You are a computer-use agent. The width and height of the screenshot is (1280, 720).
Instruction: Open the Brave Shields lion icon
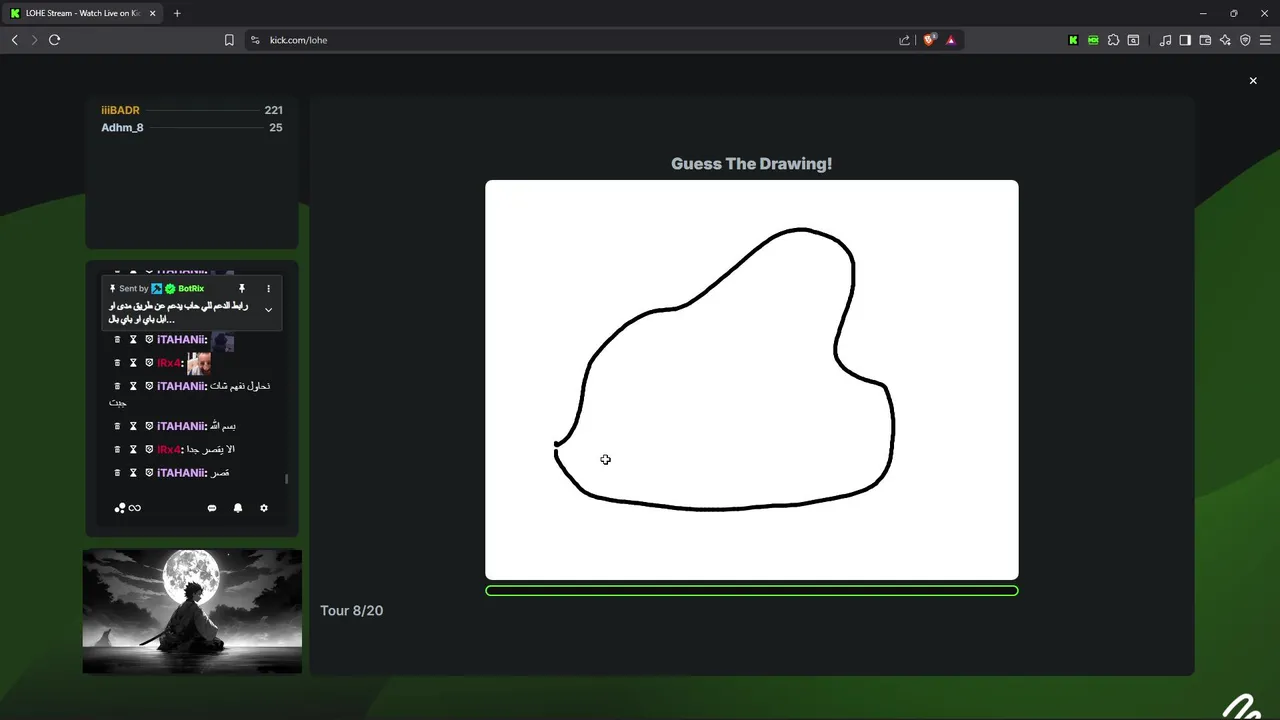pyautogui.click(x=929, y=40)
